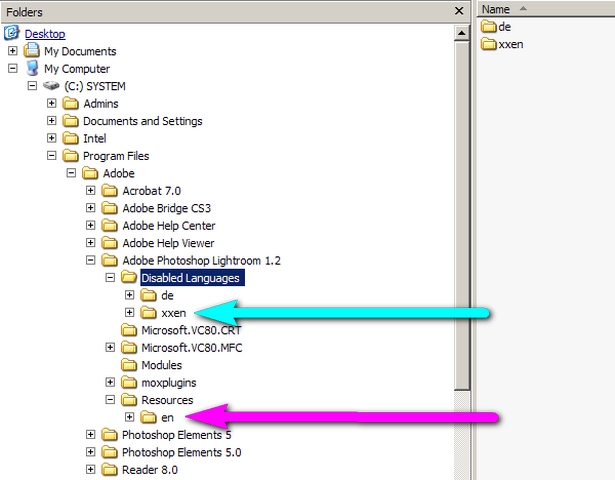Screen dimensions: 615x480
Task: Collapse the Adobe Photoshop Lightroom 1.2 node
Action: (91, 260)
